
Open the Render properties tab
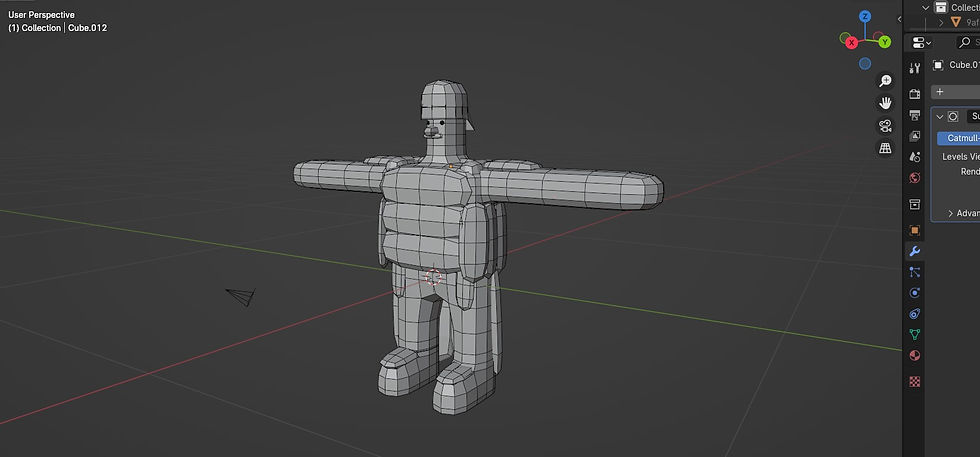[x=914, y=94]
